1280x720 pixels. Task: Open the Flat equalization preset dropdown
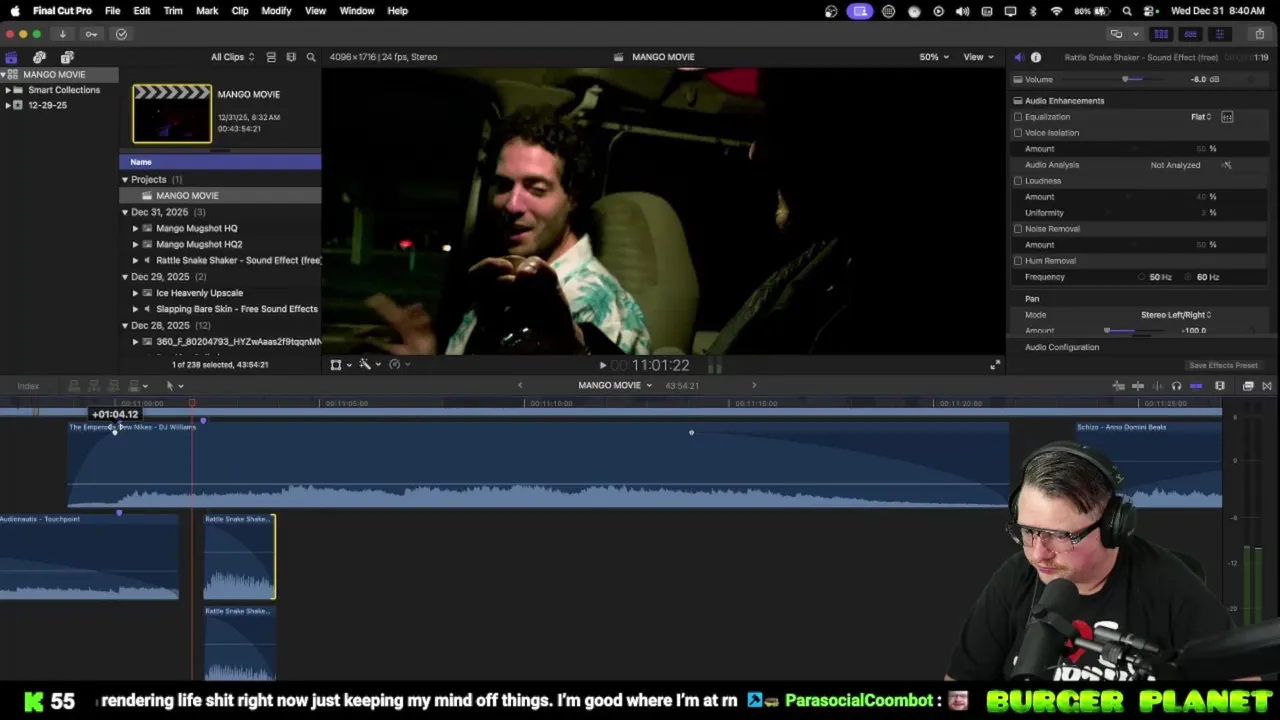[1201, 117]
